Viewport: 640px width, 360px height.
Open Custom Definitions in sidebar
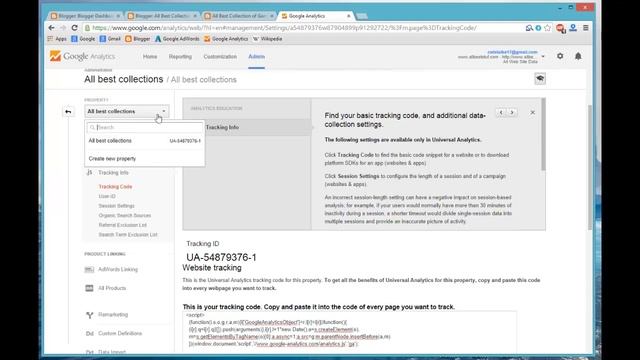click(x=120, y=333)
